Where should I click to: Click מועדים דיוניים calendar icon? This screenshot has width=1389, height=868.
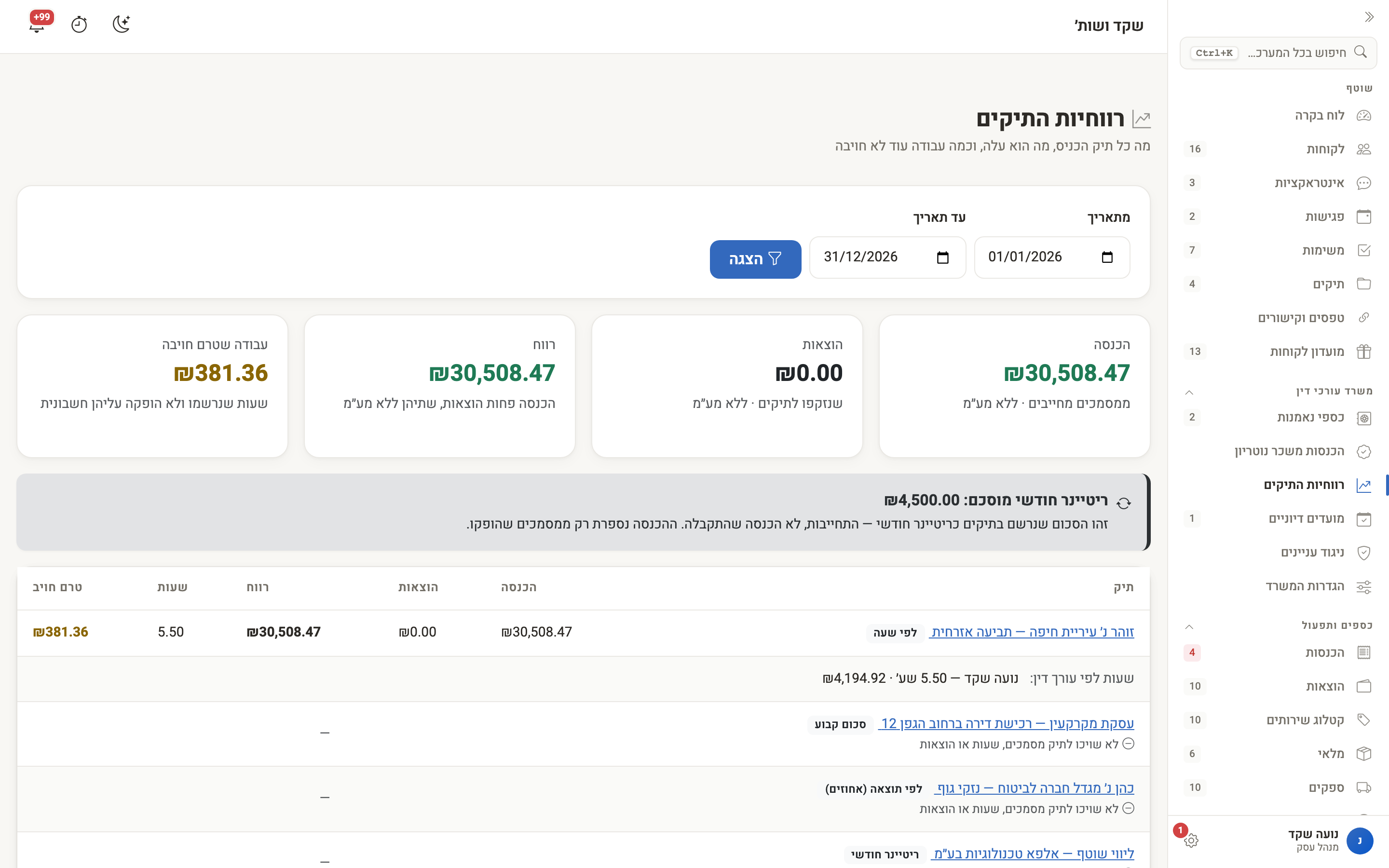pyautogui.click(x=1364, y=519)
